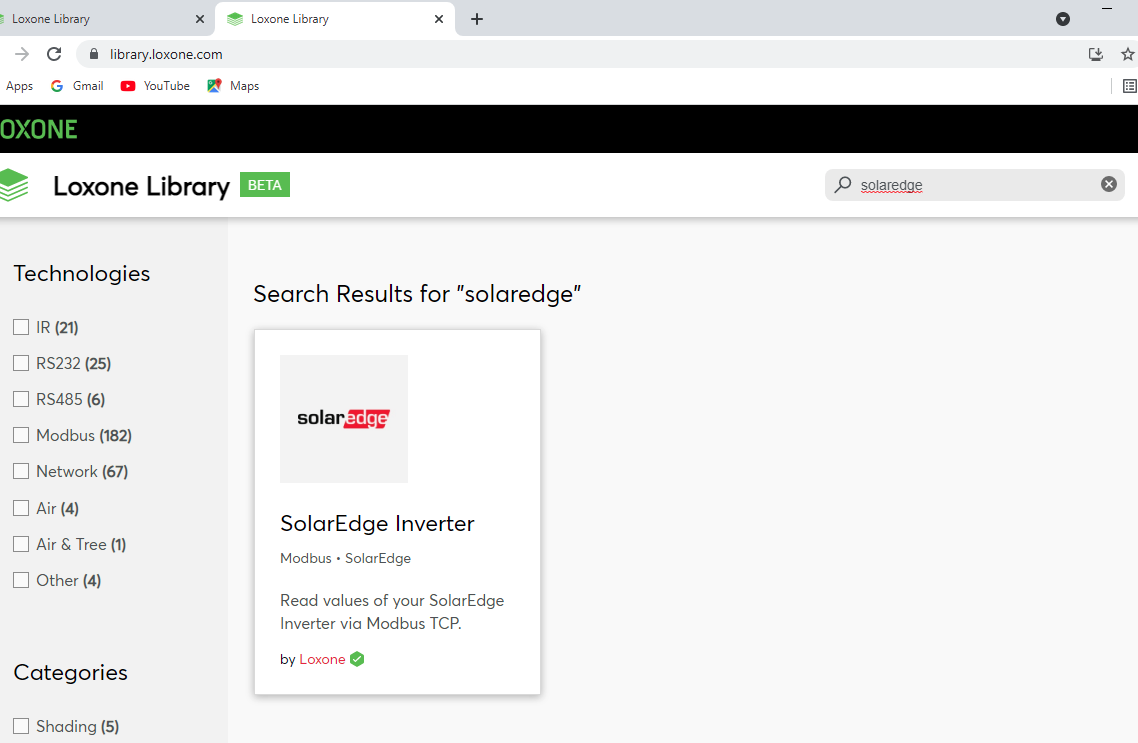
Task: Click the SolarEdge Inverter description text
Action: [392, 612]
